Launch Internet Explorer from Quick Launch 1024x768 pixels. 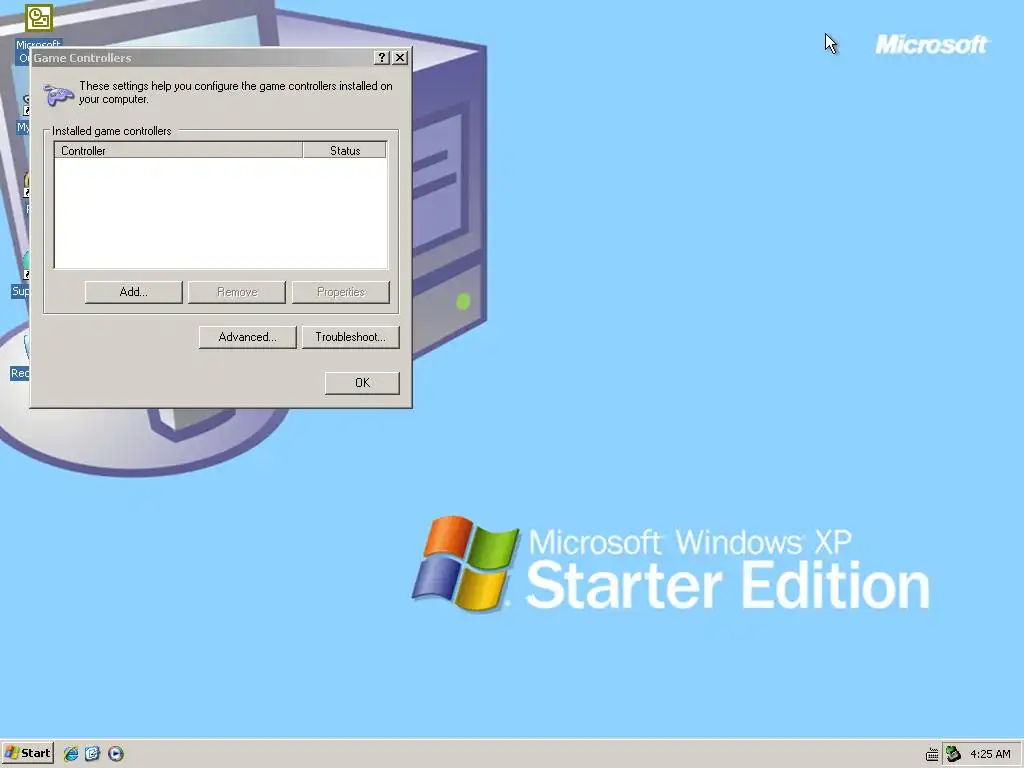(x=71, y=754)
